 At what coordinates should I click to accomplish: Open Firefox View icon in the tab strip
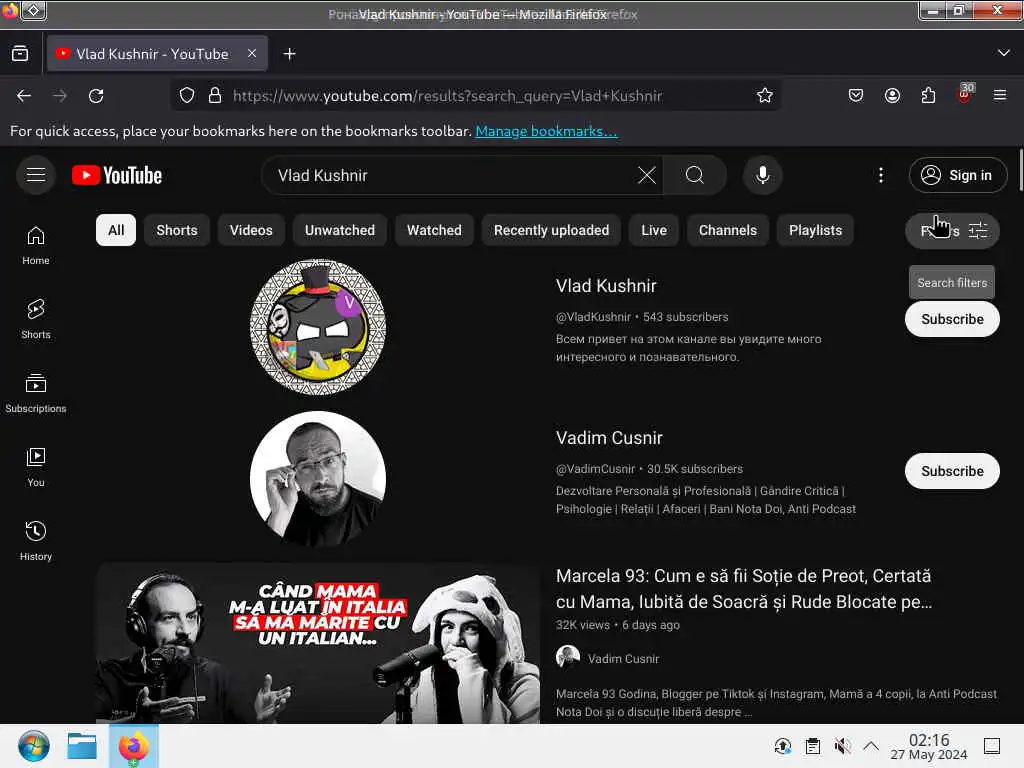point(20,54)
